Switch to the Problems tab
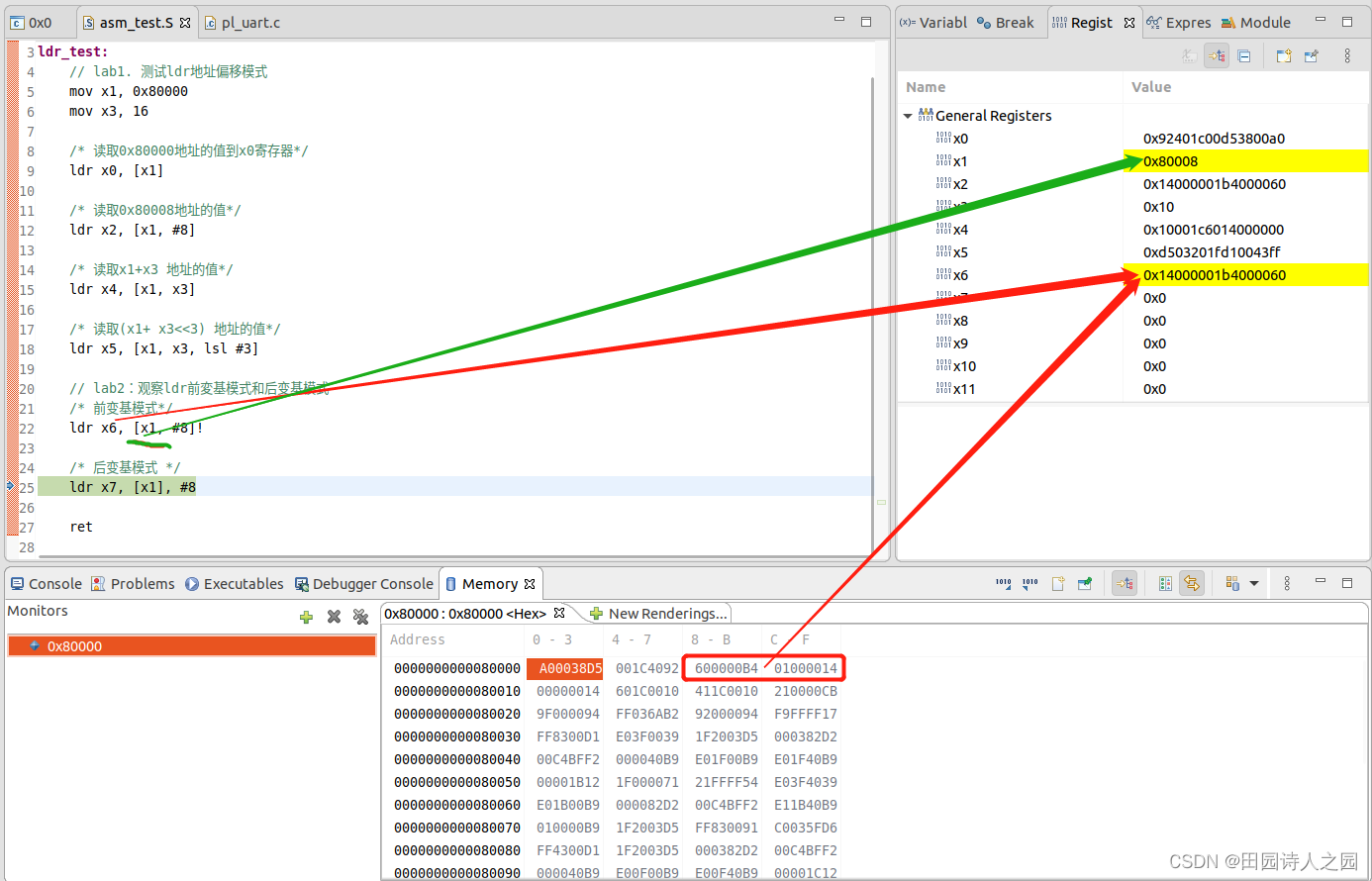The width and height of the screenshot is (1372, 881). [x=133, y=584]
